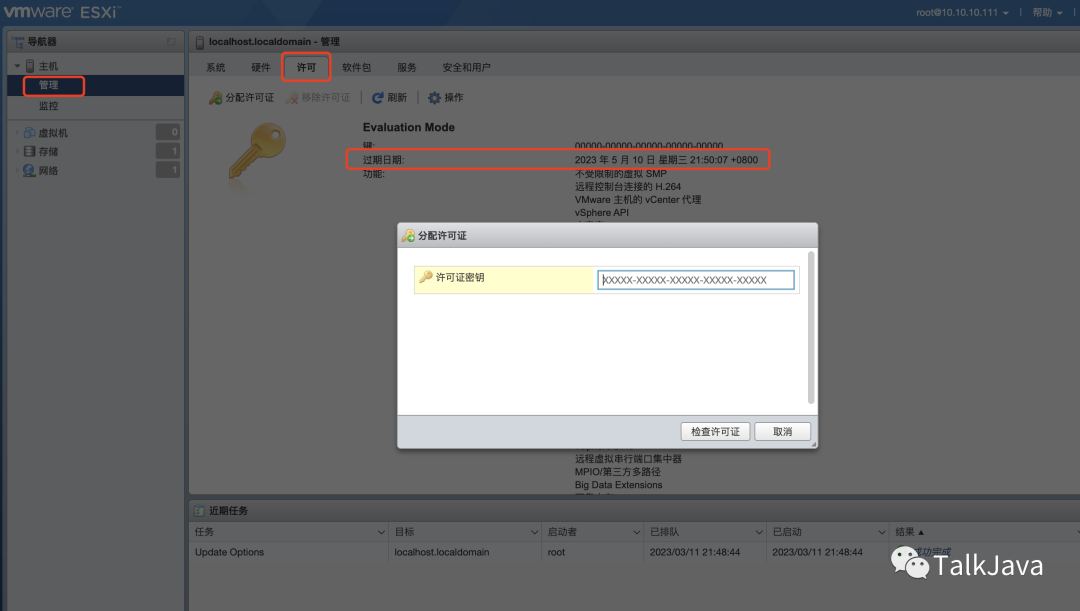Click the 检查许可证 button
The width and height of the screenshot is (1080, 611).
pos(715,431)
